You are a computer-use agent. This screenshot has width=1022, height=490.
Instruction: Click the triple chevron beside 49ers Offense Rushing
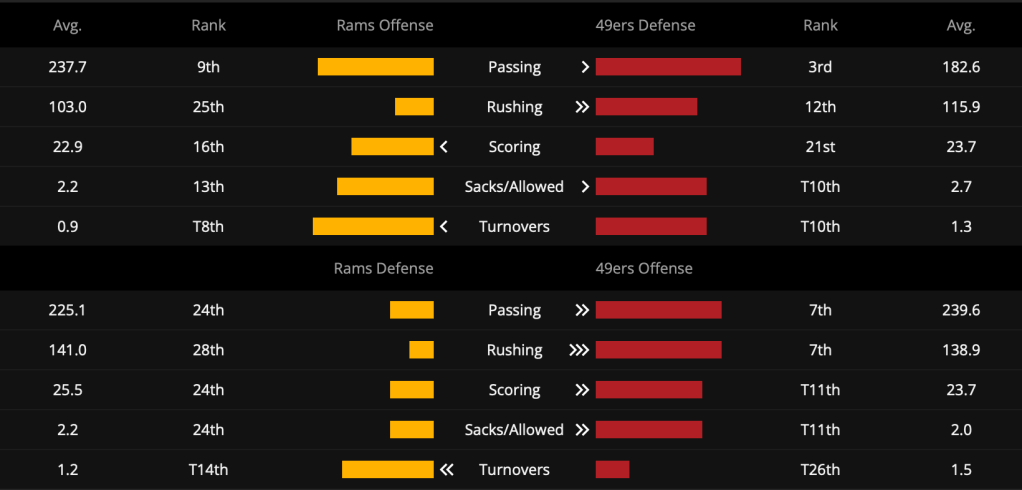click(579, 350)
